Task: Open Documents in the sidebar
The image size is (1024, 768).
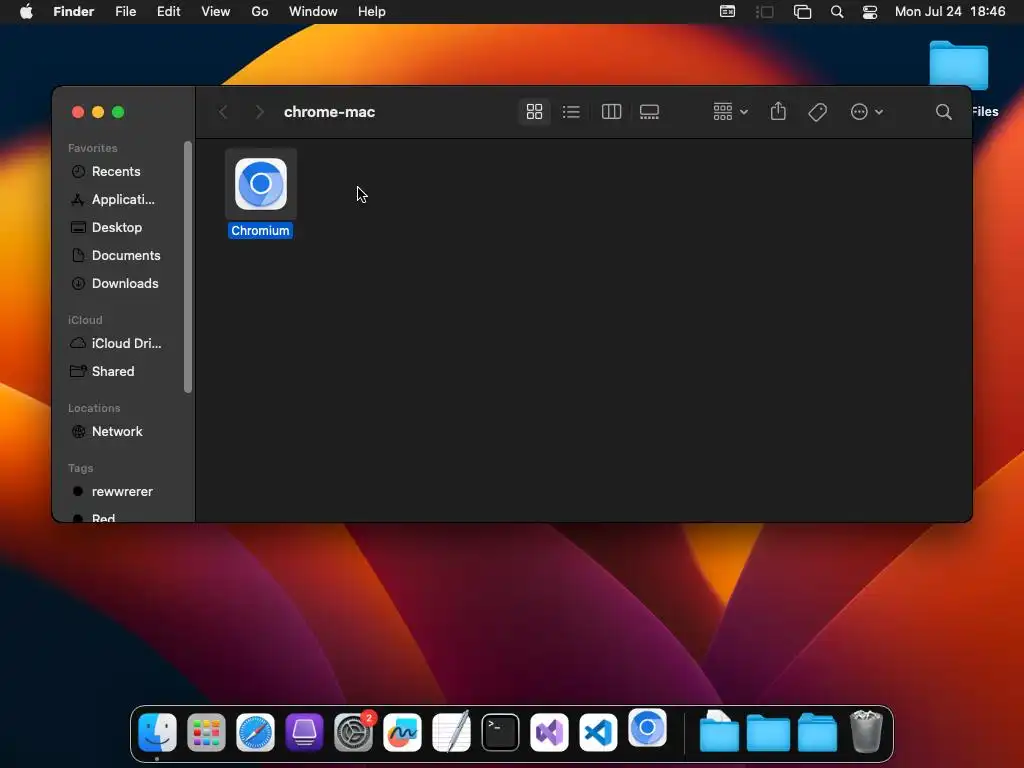Action: click(x=125, y=255)
